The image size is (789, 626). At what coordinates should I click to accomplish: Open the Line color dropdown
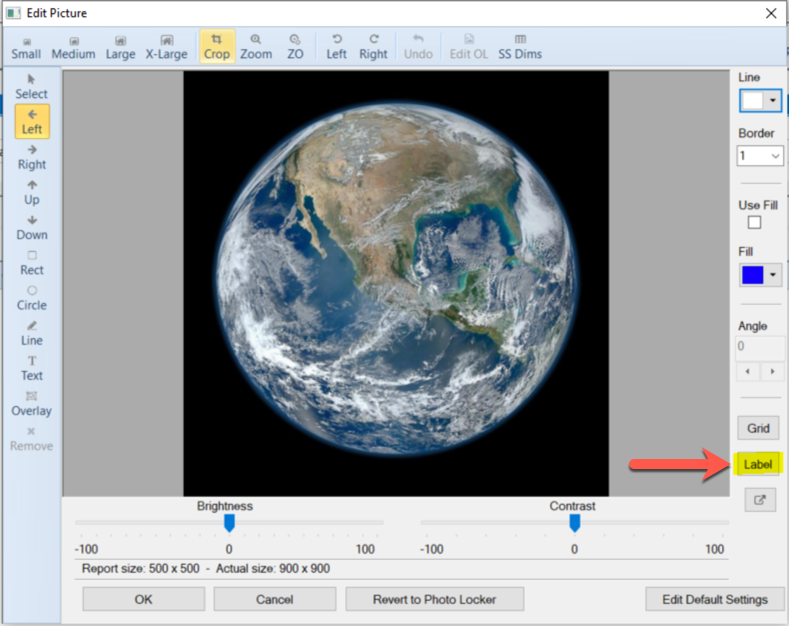click(773, 101)
